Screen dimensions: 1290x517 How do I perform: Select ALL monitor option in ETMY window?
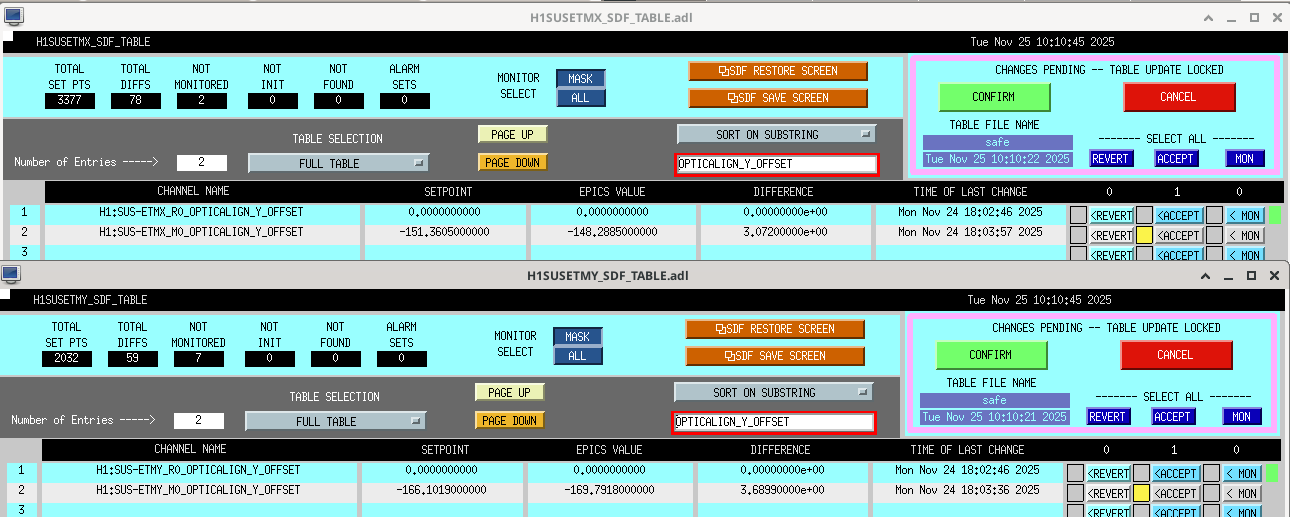pyautogui.click(x=578, y=355)
